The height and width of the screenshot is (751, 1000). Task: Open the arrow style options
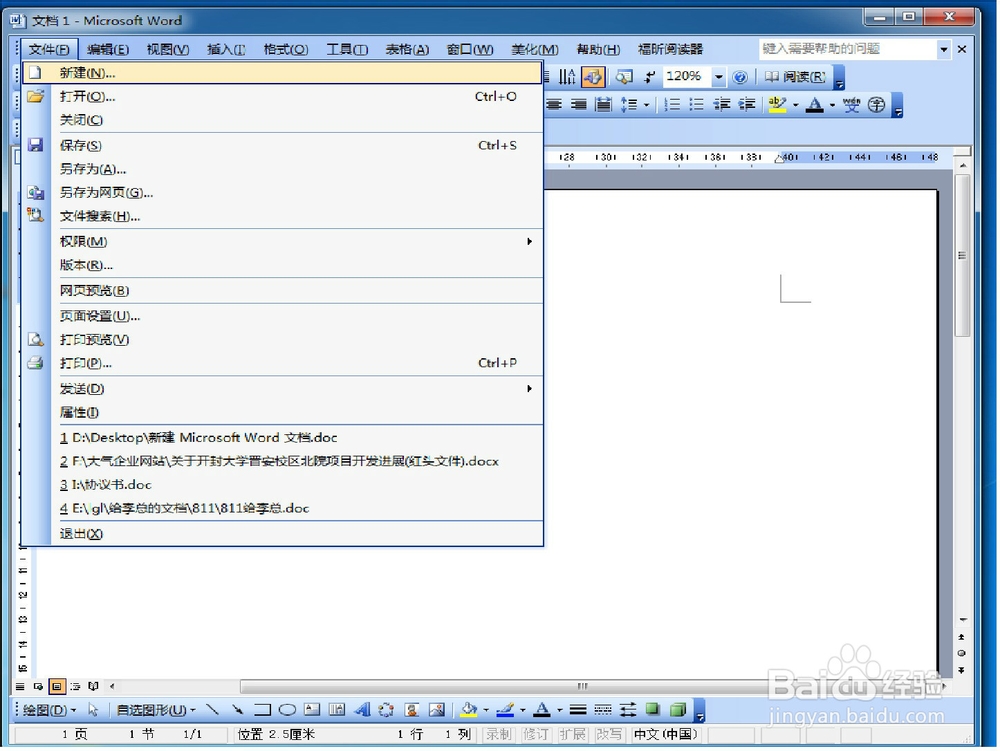pyautogui.click(x=628, y=710)
